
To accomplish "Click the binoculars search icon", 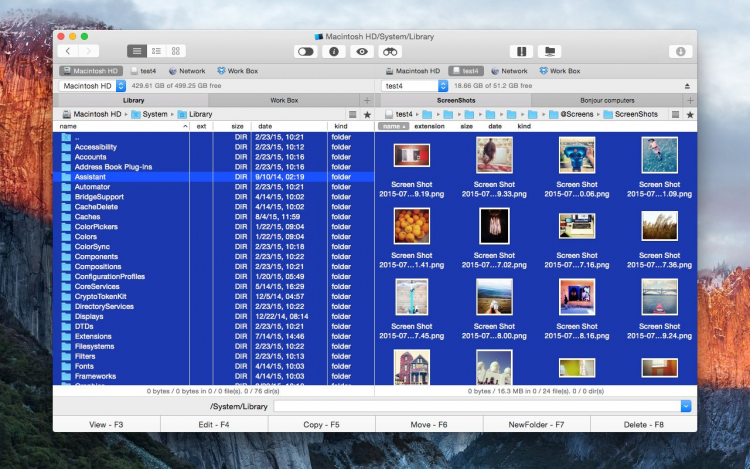I will pos(391,51).
